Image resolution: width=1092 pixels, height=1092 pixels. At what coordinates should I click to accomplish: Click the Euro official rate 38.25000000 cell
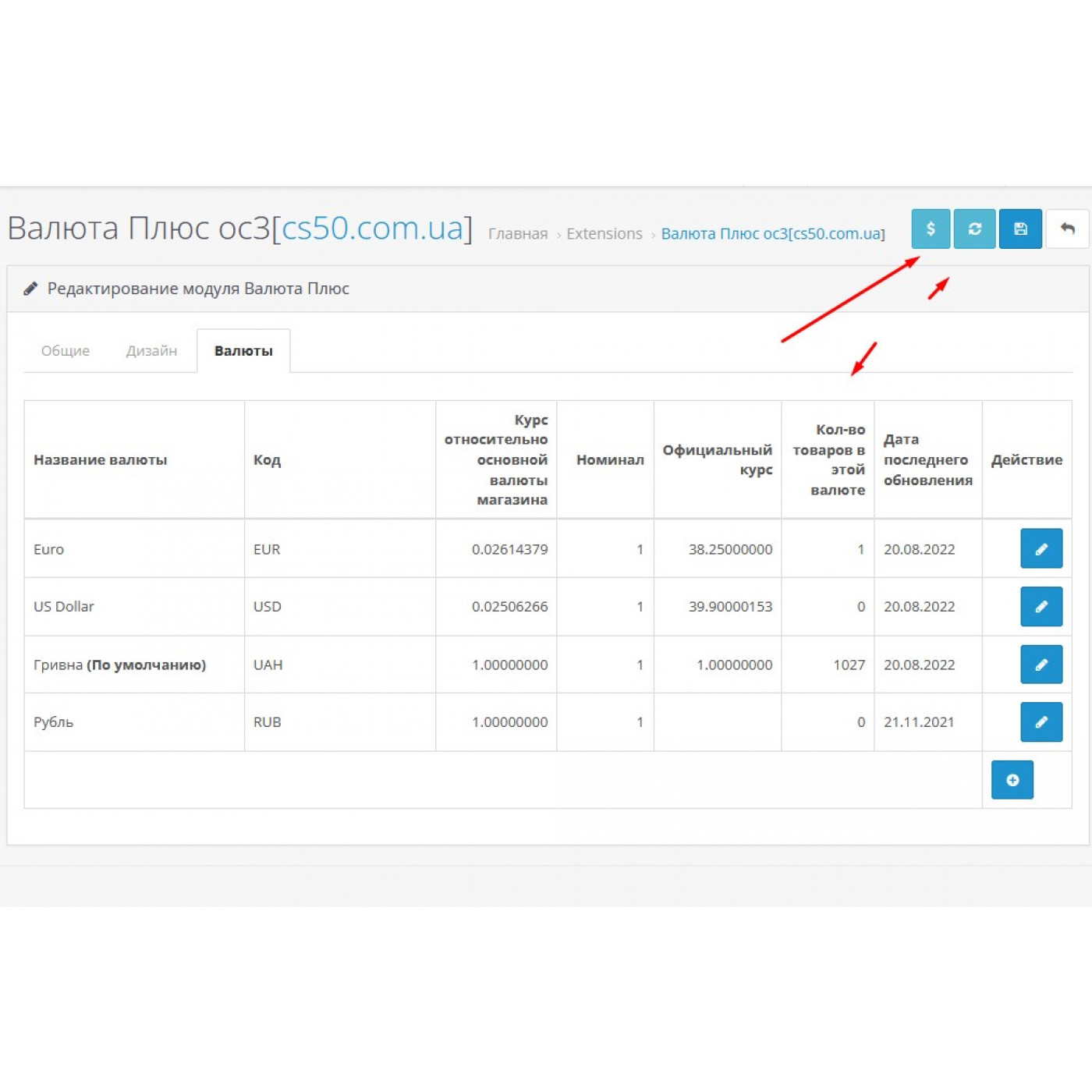[730, 550]
